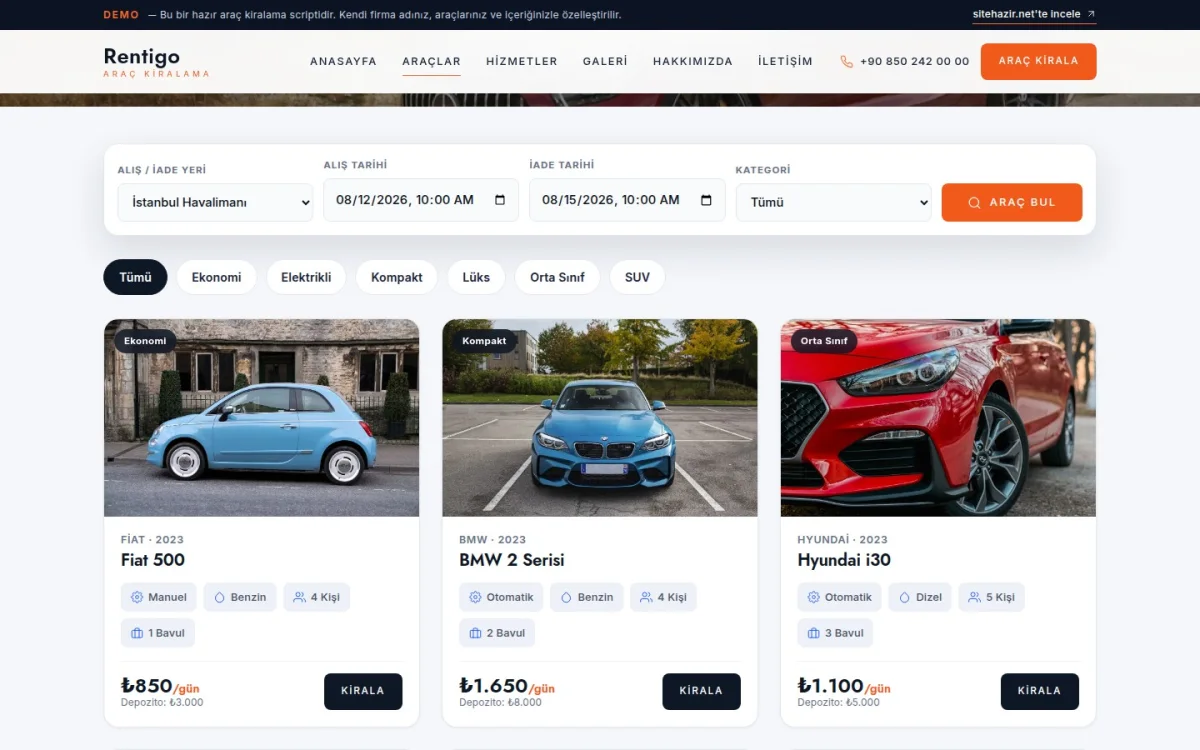Click KİRALA button on Fiat 500 card
This screenshot has width=1200, height=750.
click(363, 691)
